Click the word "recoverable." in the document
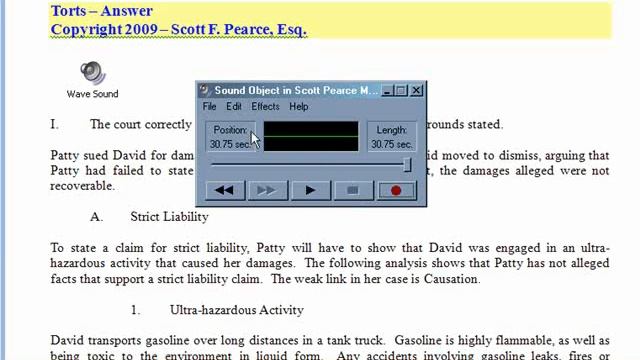This screenshot has height=360, width=640. coord(82,186)
